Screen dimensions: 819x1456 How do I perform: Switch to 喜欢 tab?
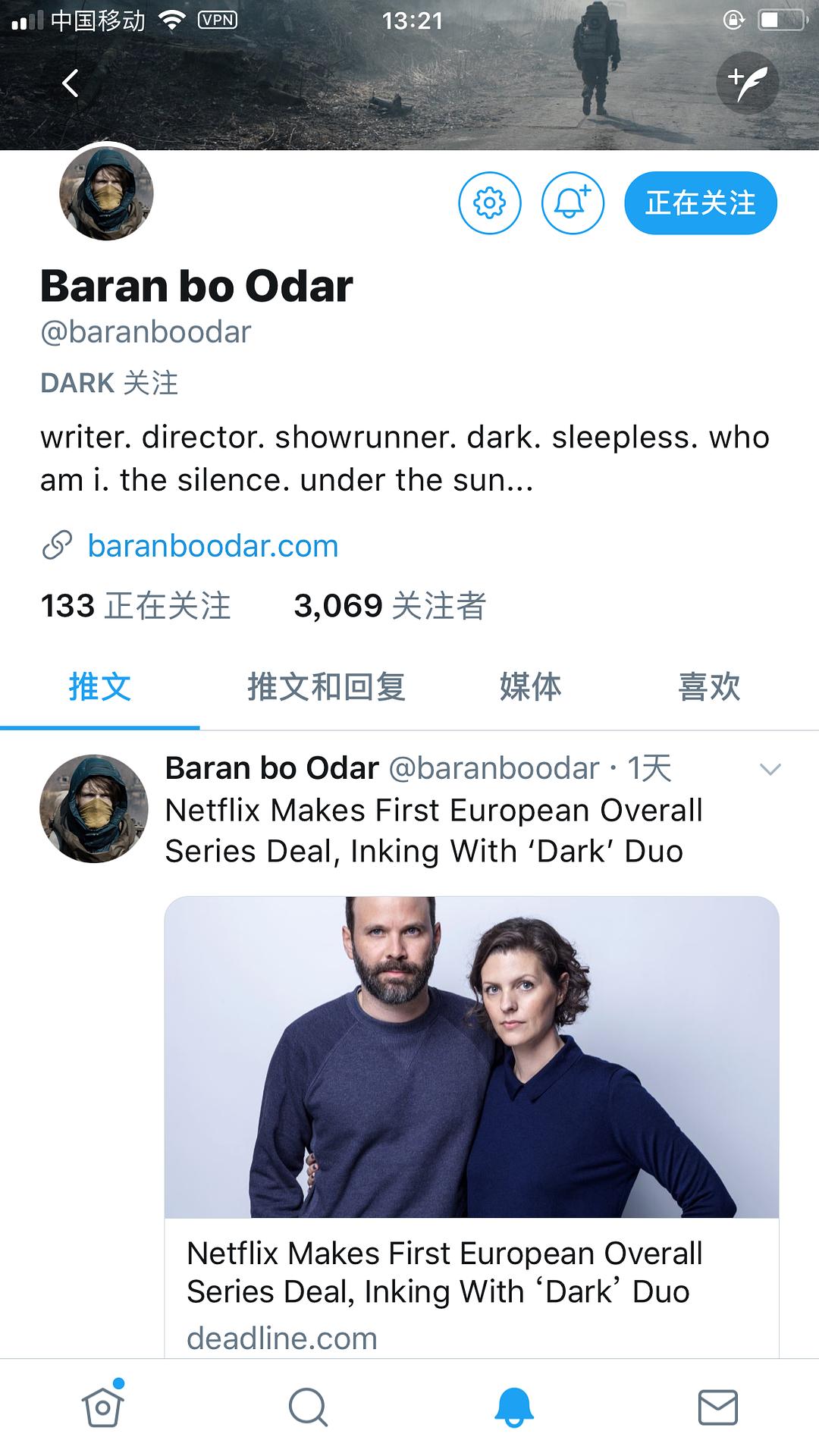(709, 687)
